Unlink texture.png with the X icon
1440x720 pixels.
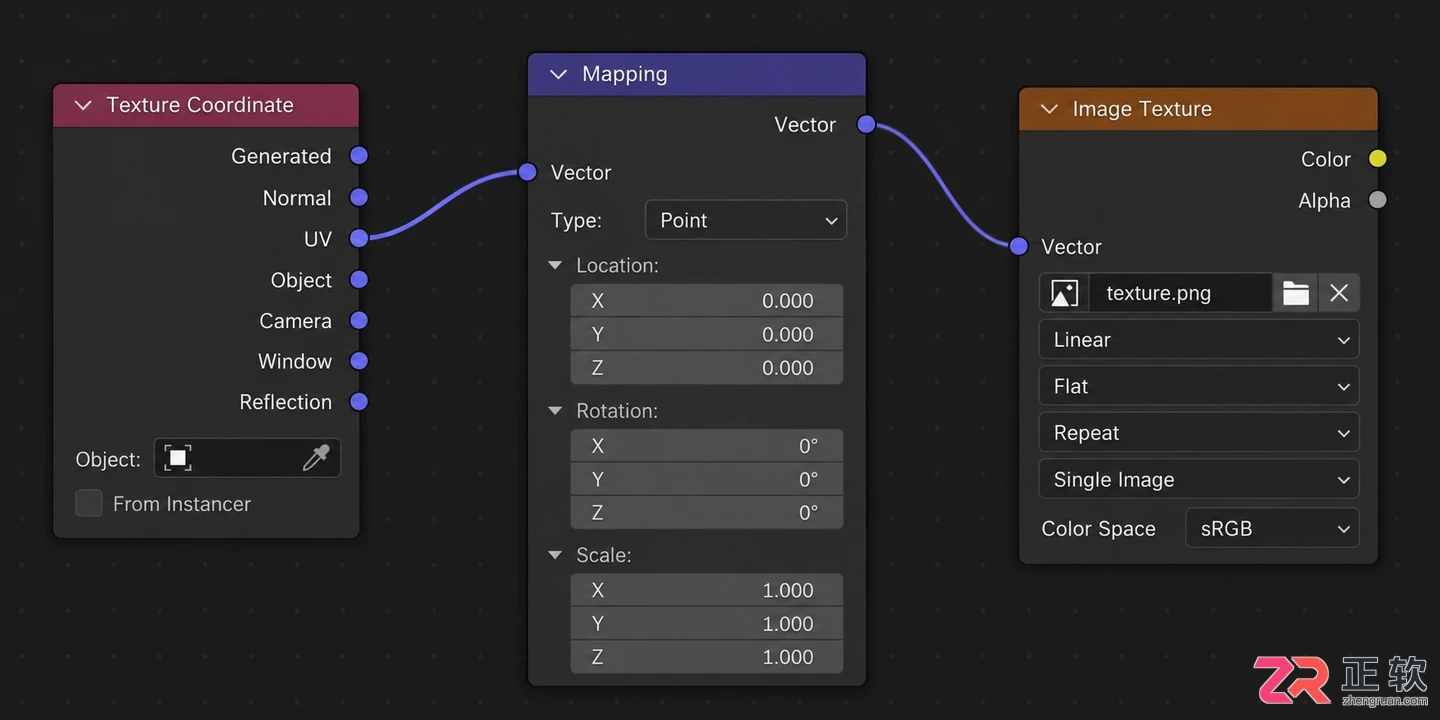tap(1339, 293)
